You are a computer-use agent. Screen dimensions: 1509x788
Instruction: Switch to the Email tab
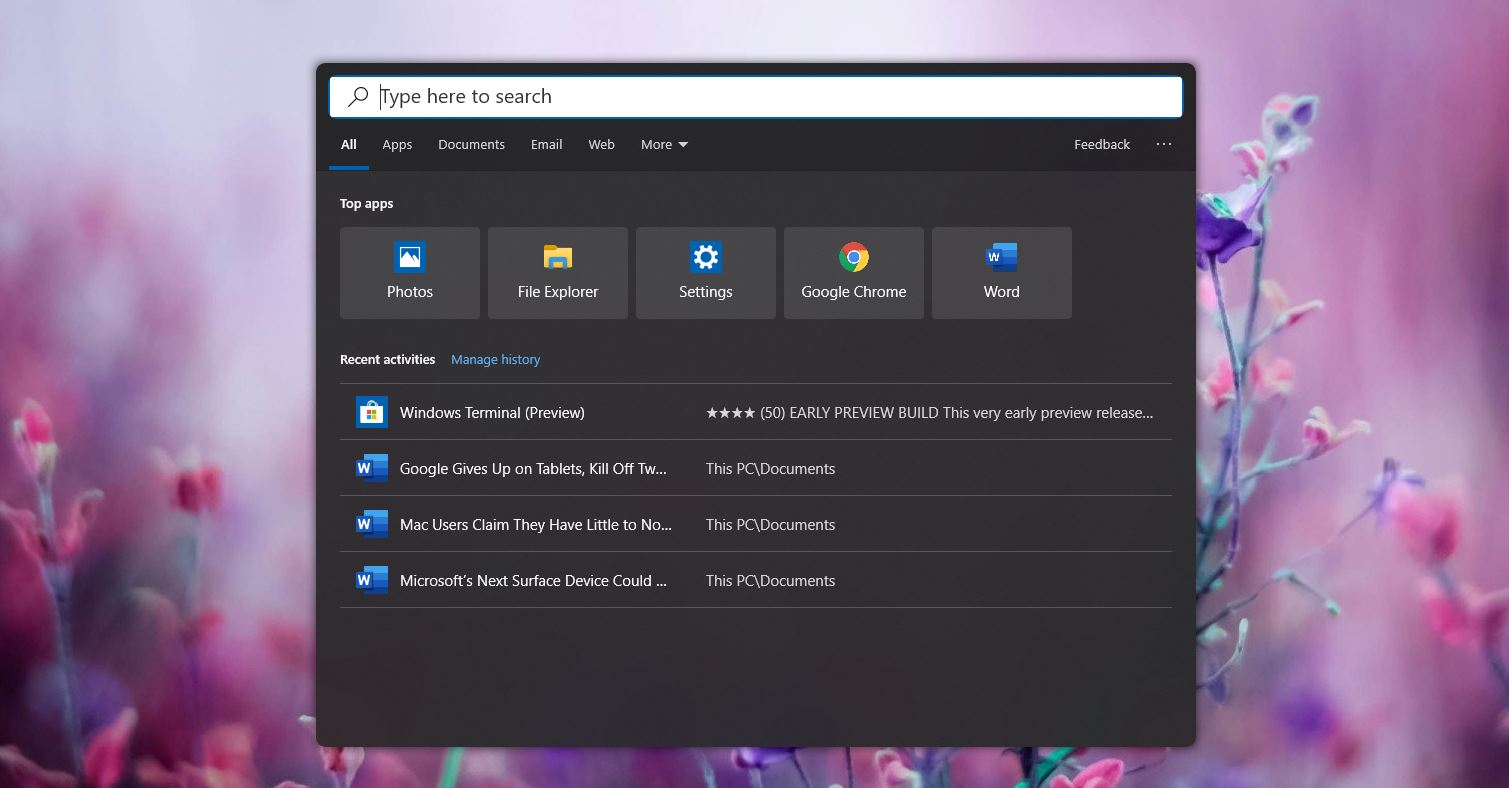(546, 145)
